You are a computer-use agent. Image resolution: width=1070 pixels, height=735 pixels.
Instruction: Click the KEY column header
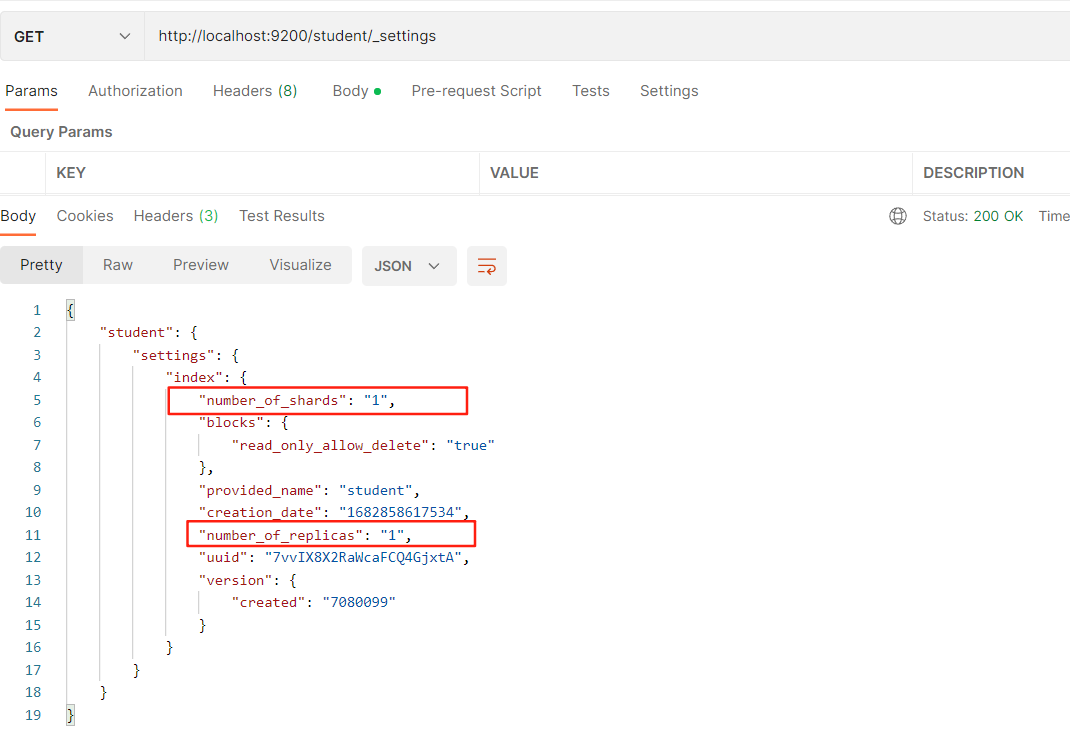point(71,173)
